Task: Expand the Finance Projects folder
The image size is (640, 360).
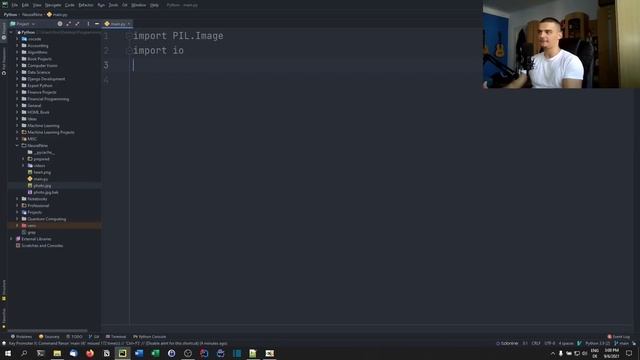Action: (x=17, y=92)
